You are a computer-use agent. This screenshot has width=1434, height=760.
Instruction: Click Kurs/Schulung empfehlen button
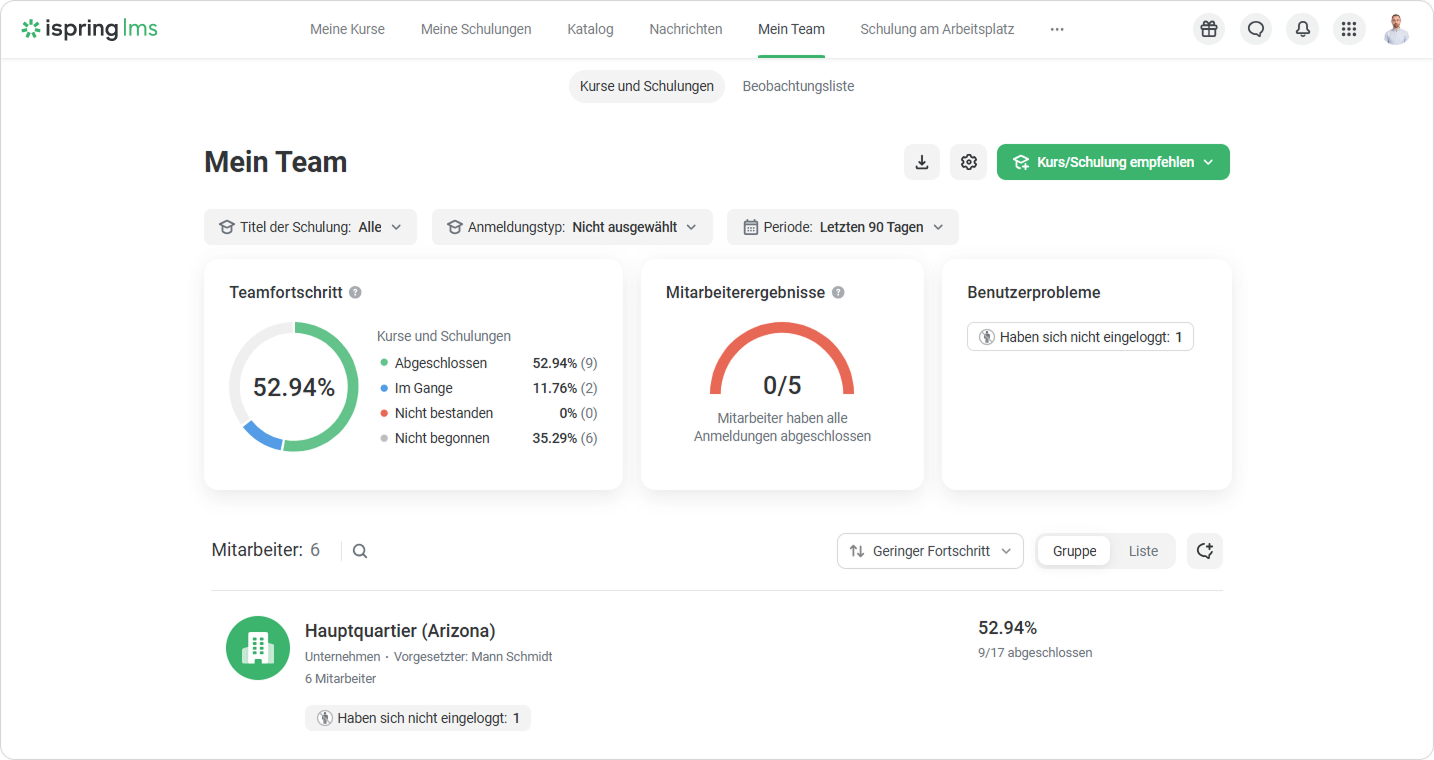click(x=1113, y=162)
